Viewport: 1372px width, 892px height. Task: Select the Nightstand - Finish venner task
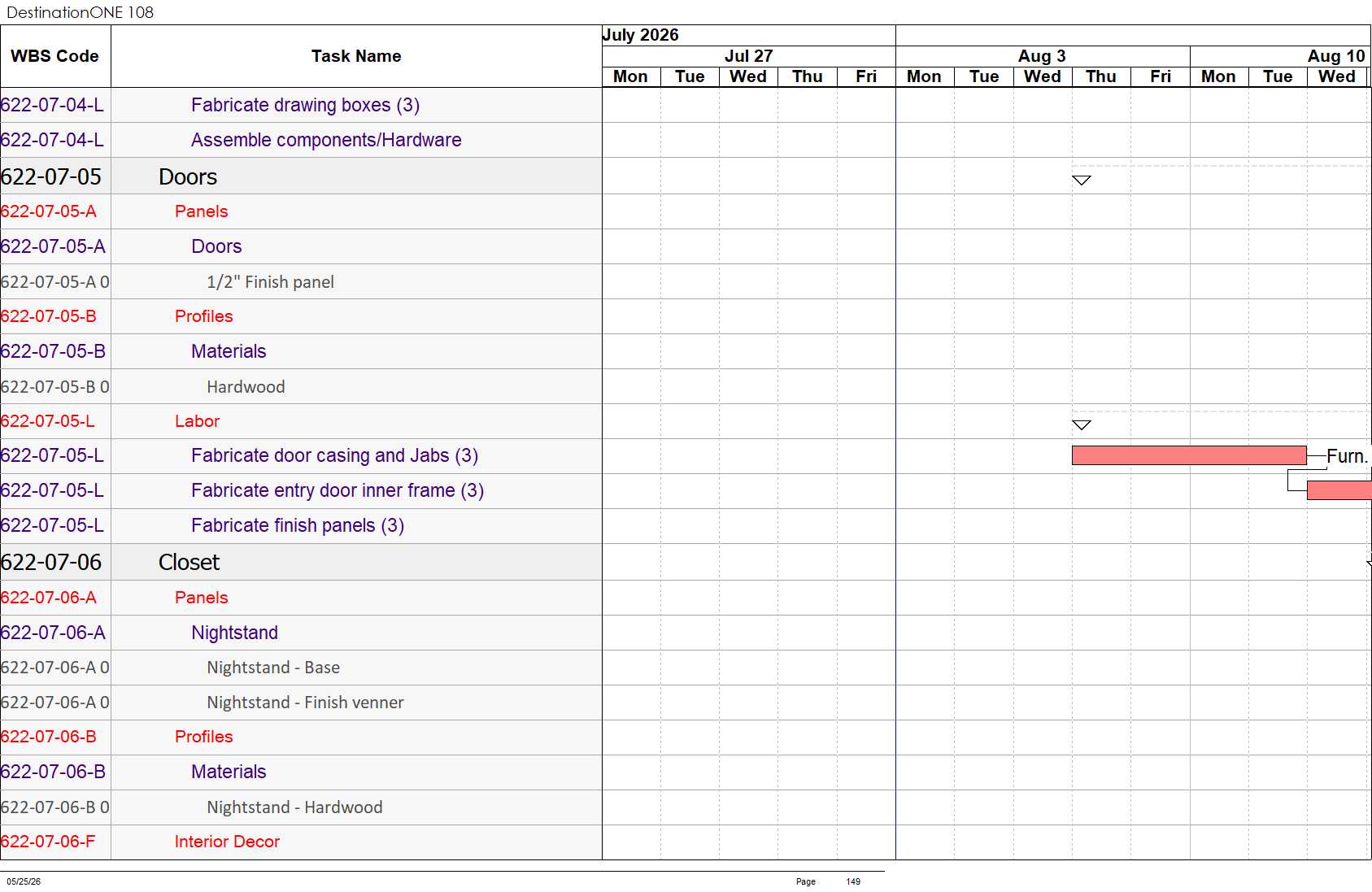pyautogui.click(x=305, y=703)
